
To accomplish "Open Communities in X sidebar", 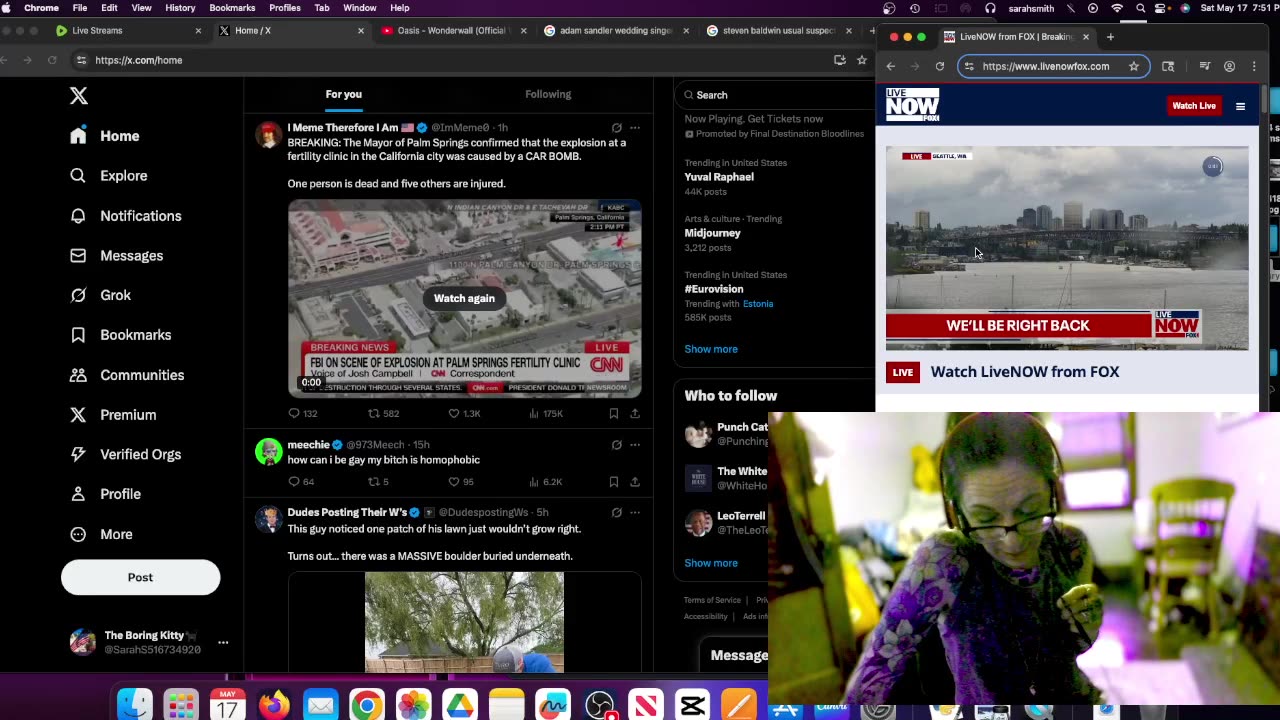I will pyautogui.click(x=127, y=375).
